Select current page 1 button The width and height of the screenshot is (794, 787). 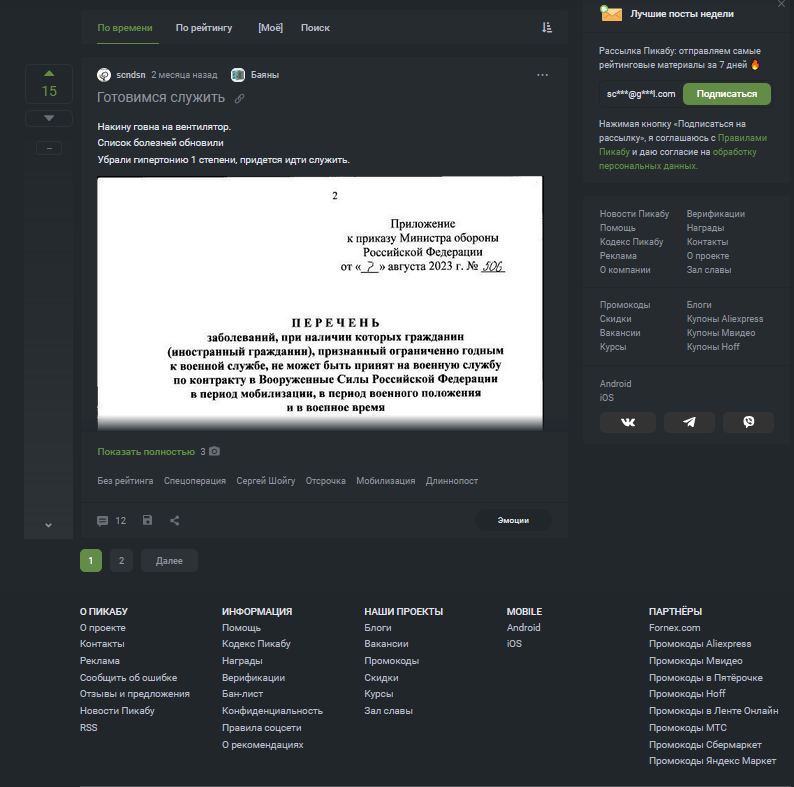point(91,561)
